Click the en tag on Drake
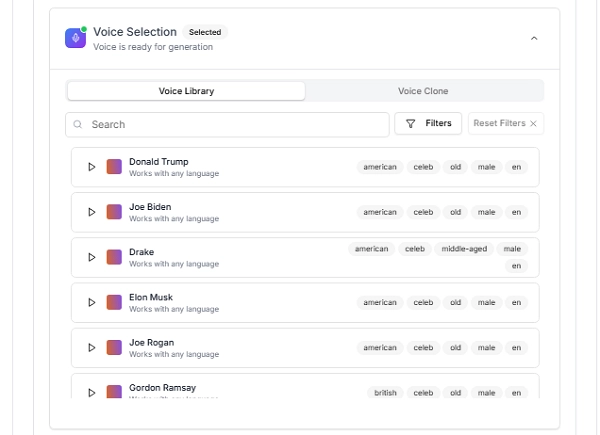 coord(516,266)
